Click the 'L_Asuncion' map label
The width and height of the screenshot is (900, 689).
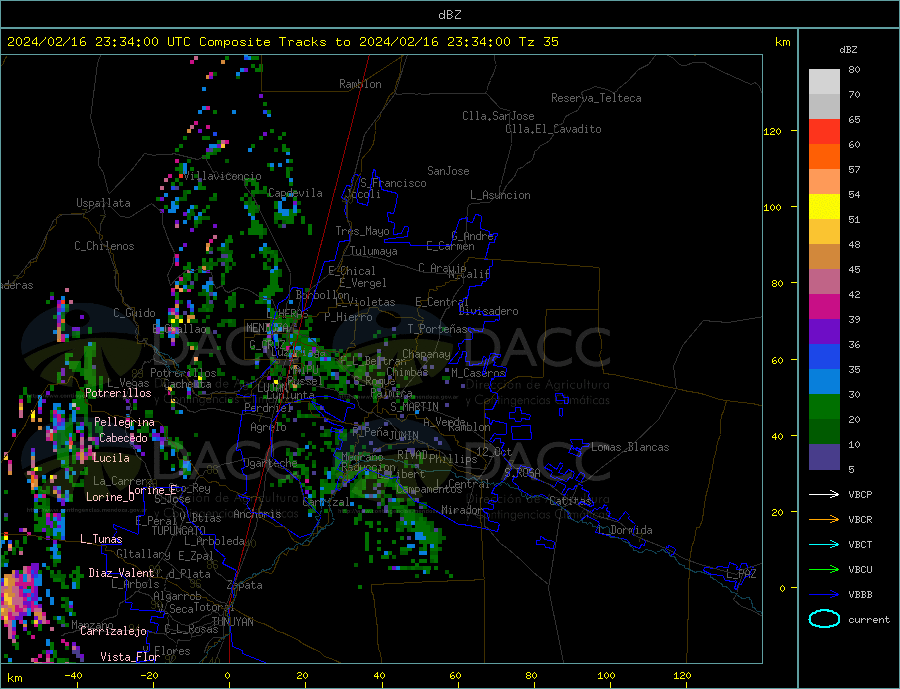[x=500, y=195]
